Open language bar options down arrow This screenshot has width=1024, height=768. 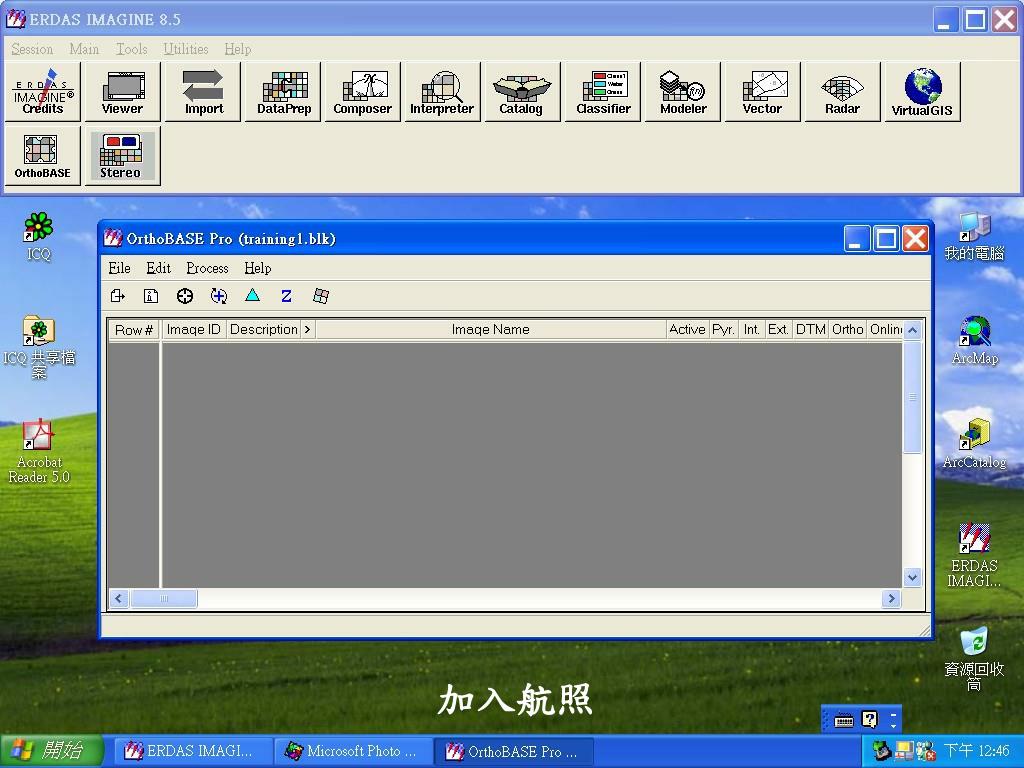[893, 726]
